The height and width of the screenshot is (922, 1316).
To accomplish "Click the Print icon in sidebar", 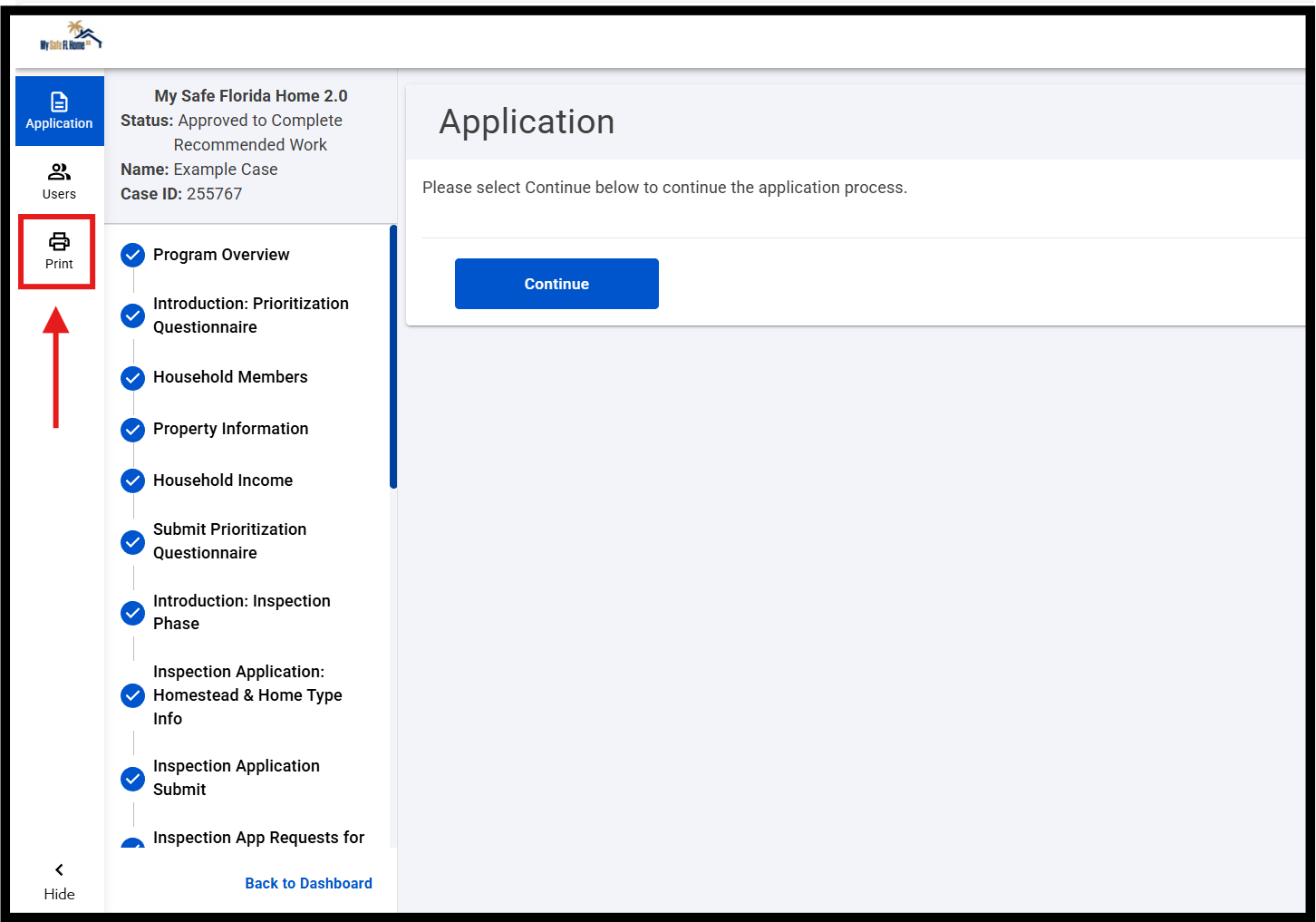I will tap(60, 241).
